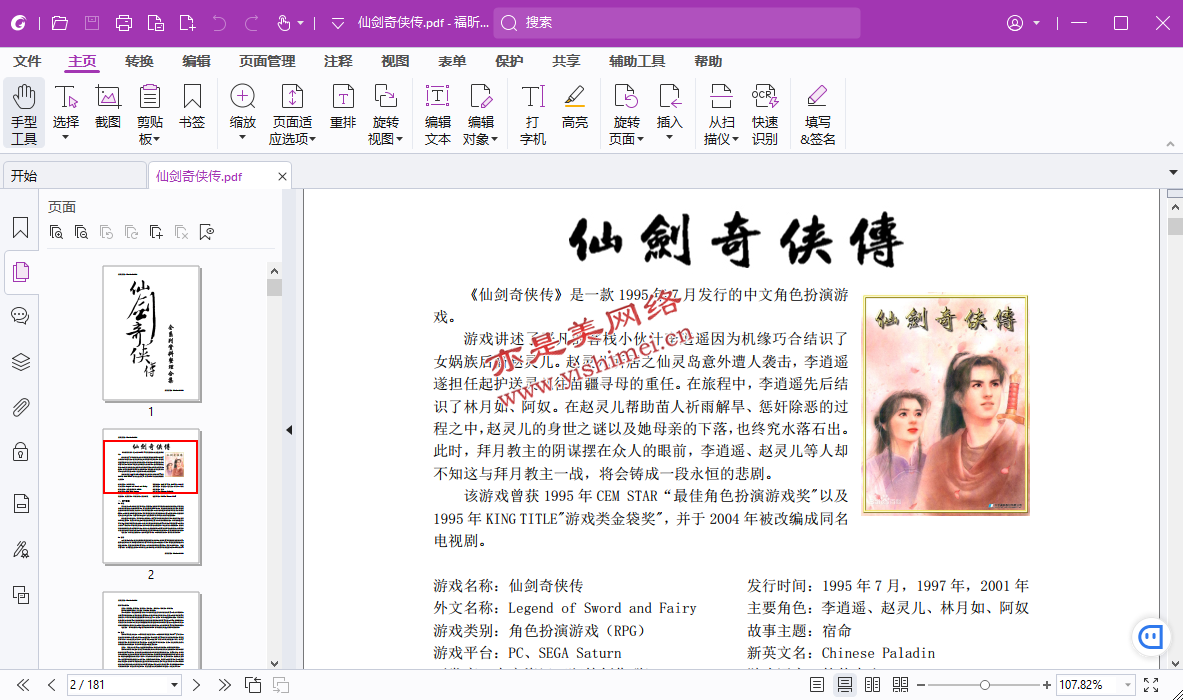
Task: Click the zoom out minus button
Action: 920,685
